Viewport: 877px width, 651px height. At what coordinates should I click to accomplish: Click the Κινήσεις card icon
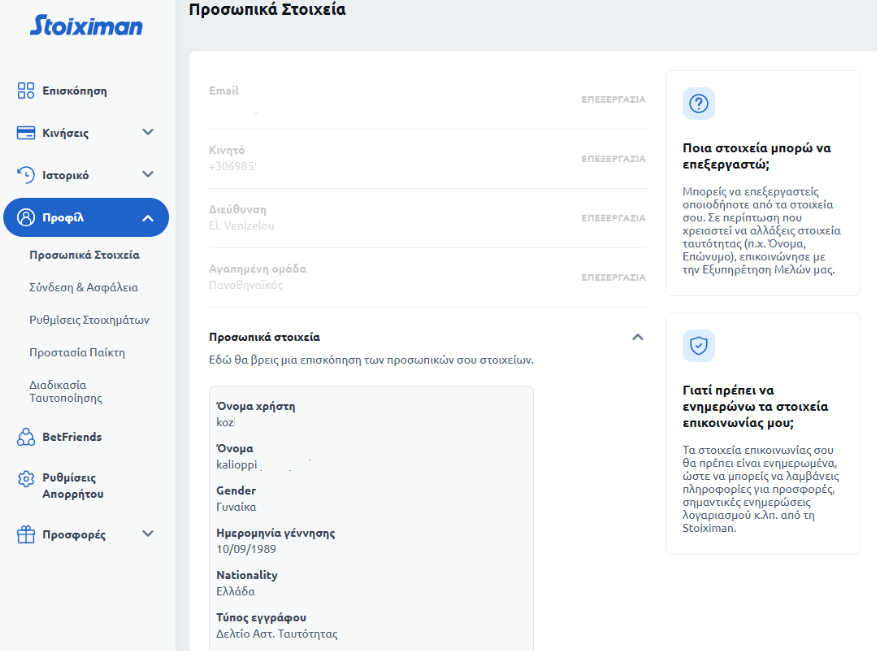coord(26,133)
